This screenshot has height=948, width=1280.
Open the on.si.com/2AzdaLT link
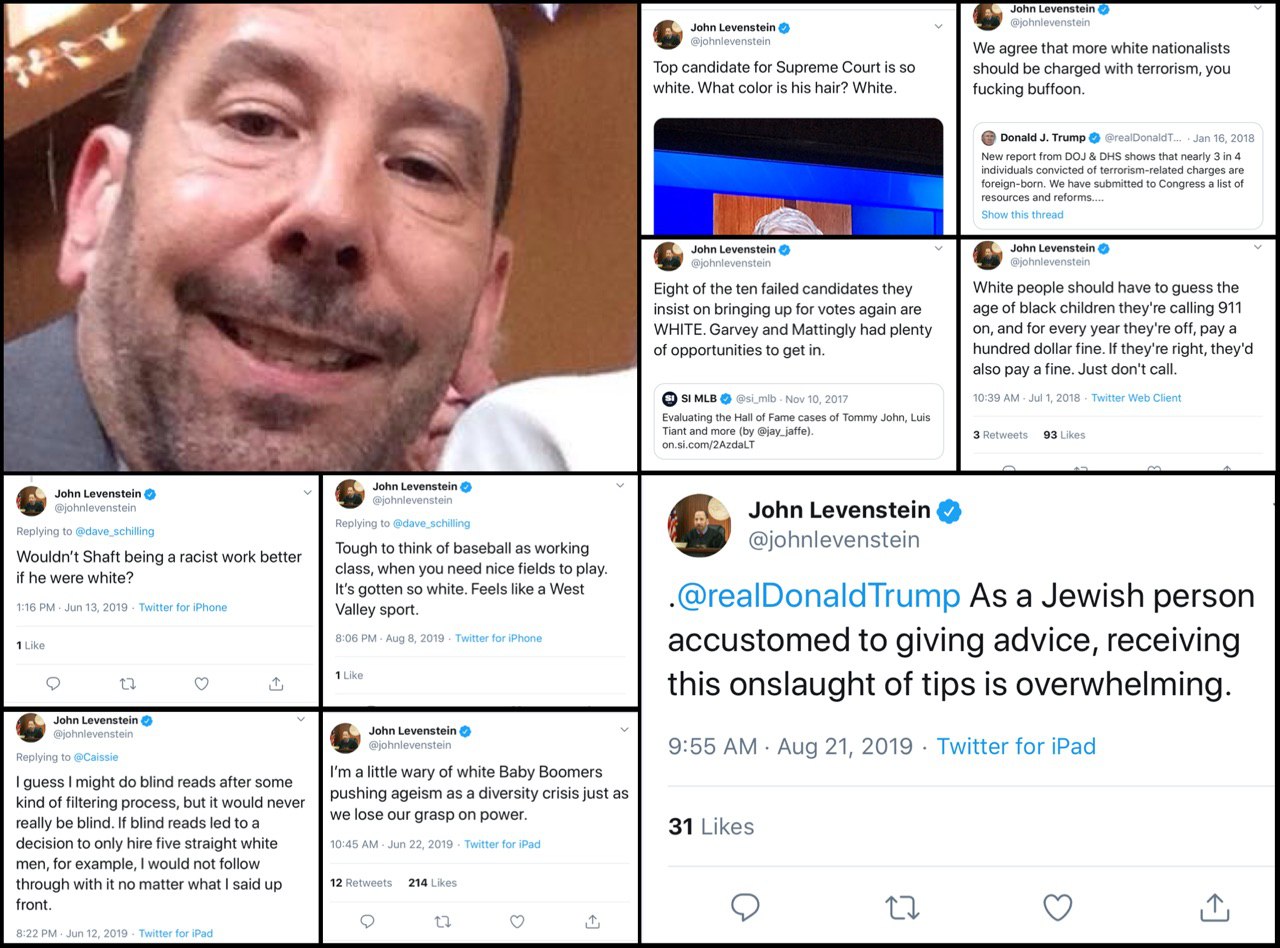pyautogui.click(x=708, y=445)
